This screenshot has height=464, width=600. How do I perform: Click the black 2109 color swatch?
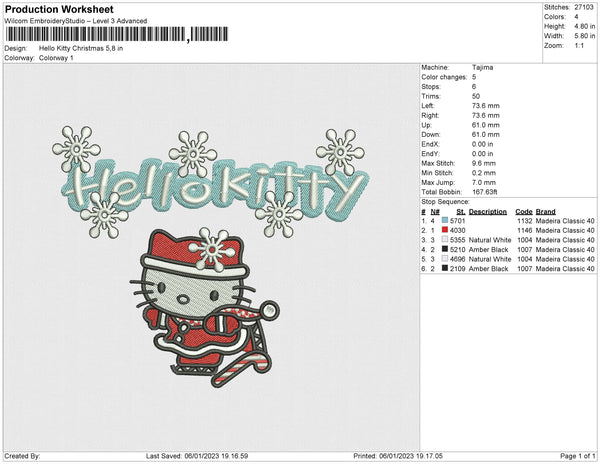point(445,269)
